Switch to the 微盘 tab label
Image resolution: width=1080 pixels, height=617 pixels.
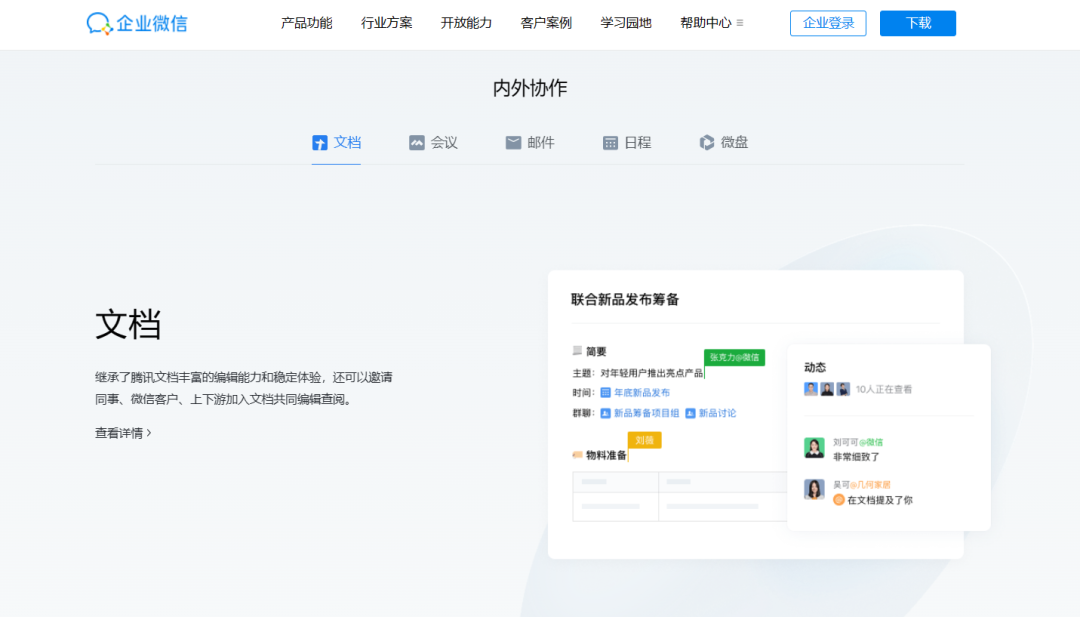pyautogui.click(x=734, y=143)
